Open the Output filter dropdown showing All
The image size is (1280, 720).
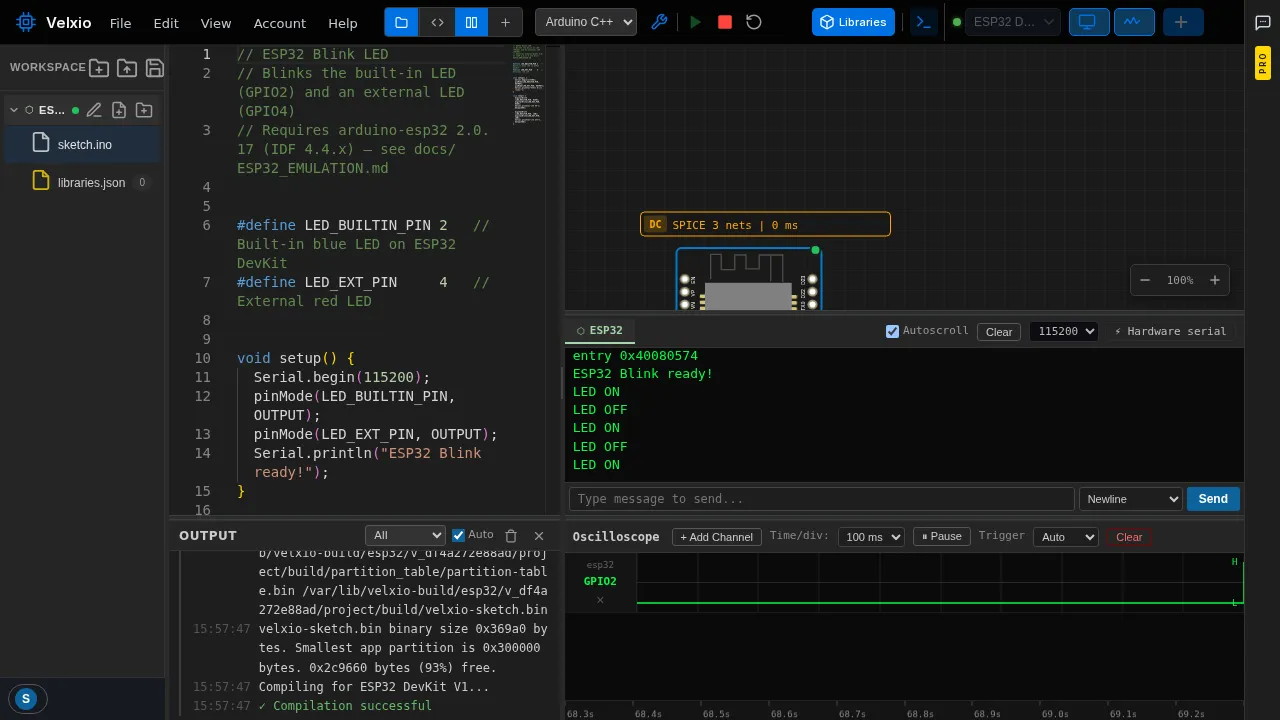(x=405, y=535)
